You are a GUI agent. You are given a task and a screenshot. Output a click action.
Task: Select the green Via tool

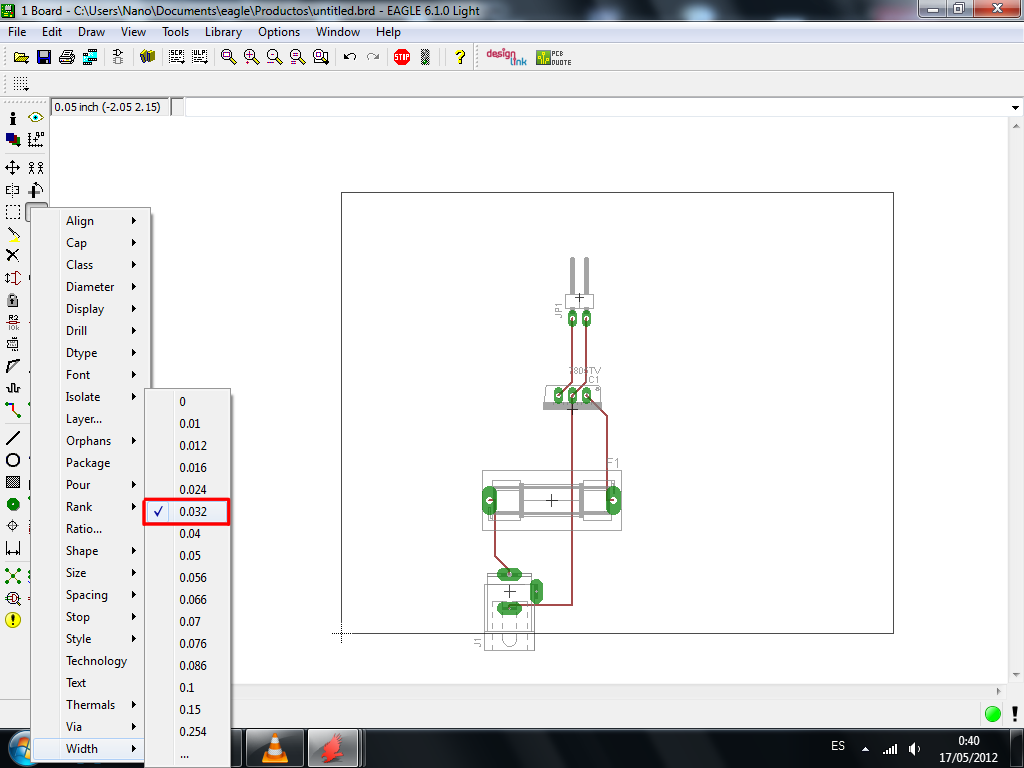pos(12,504)
